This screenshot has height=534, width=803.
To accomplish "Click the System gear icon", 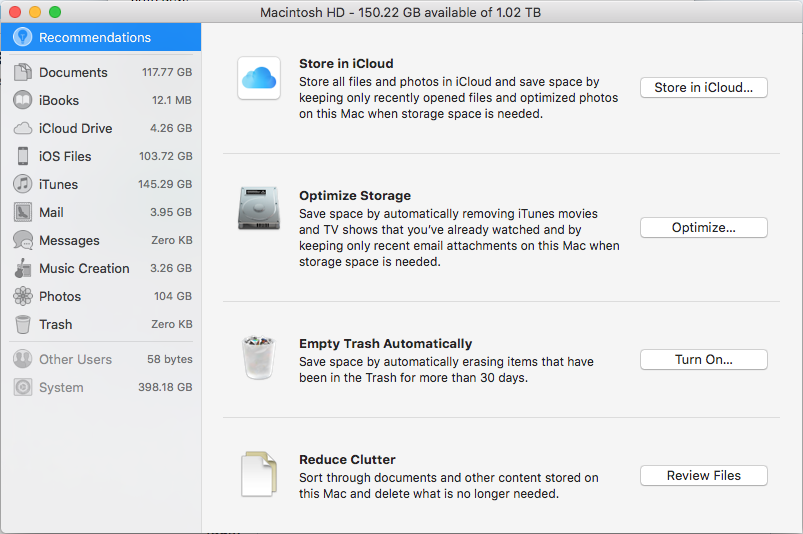I will click(x=23, y=387).
